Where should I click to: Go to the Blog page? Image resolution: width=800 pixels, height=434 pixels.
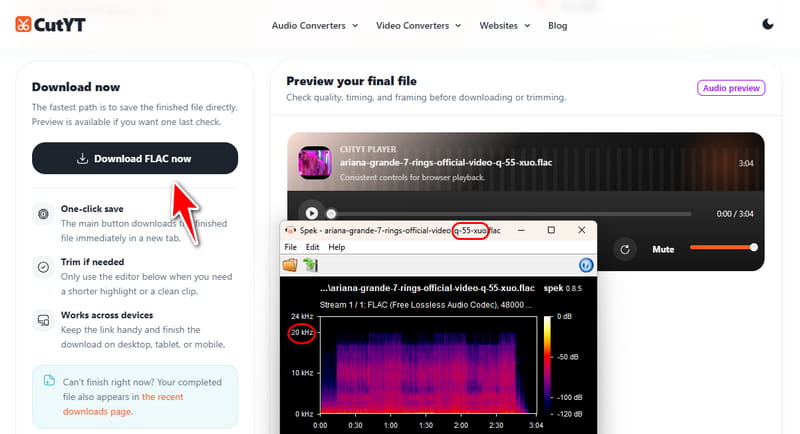[x=557, y=25]
